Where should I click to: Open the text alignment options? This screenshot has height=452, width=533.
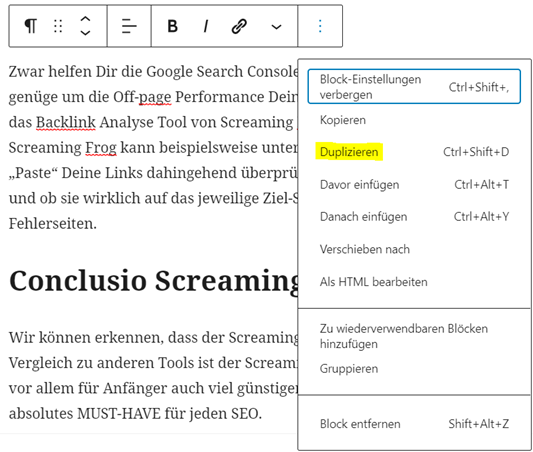coord(129,26)
